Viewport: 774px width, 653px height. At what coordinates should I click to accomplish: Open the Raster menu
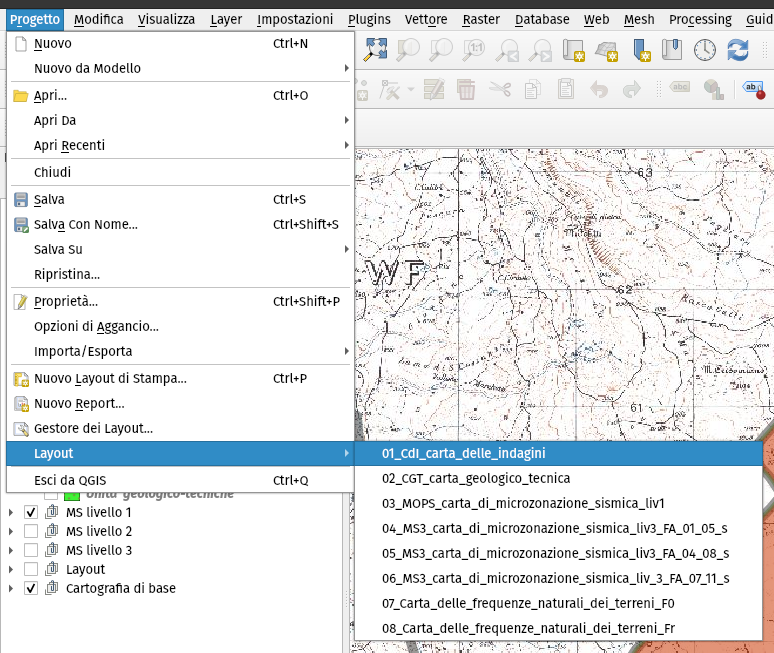[x=481, y=20]
